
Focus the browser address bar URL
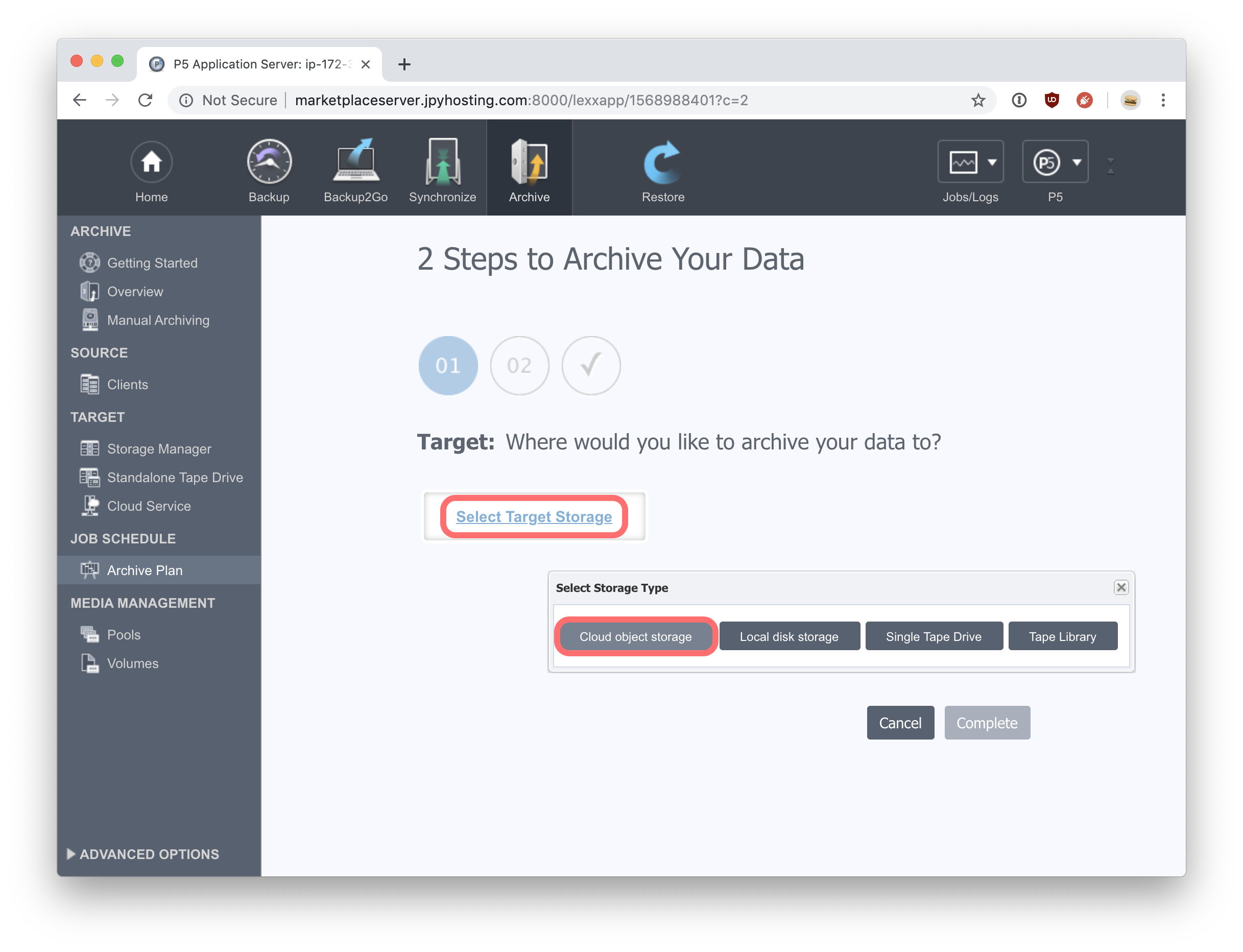tap(521, 100)
